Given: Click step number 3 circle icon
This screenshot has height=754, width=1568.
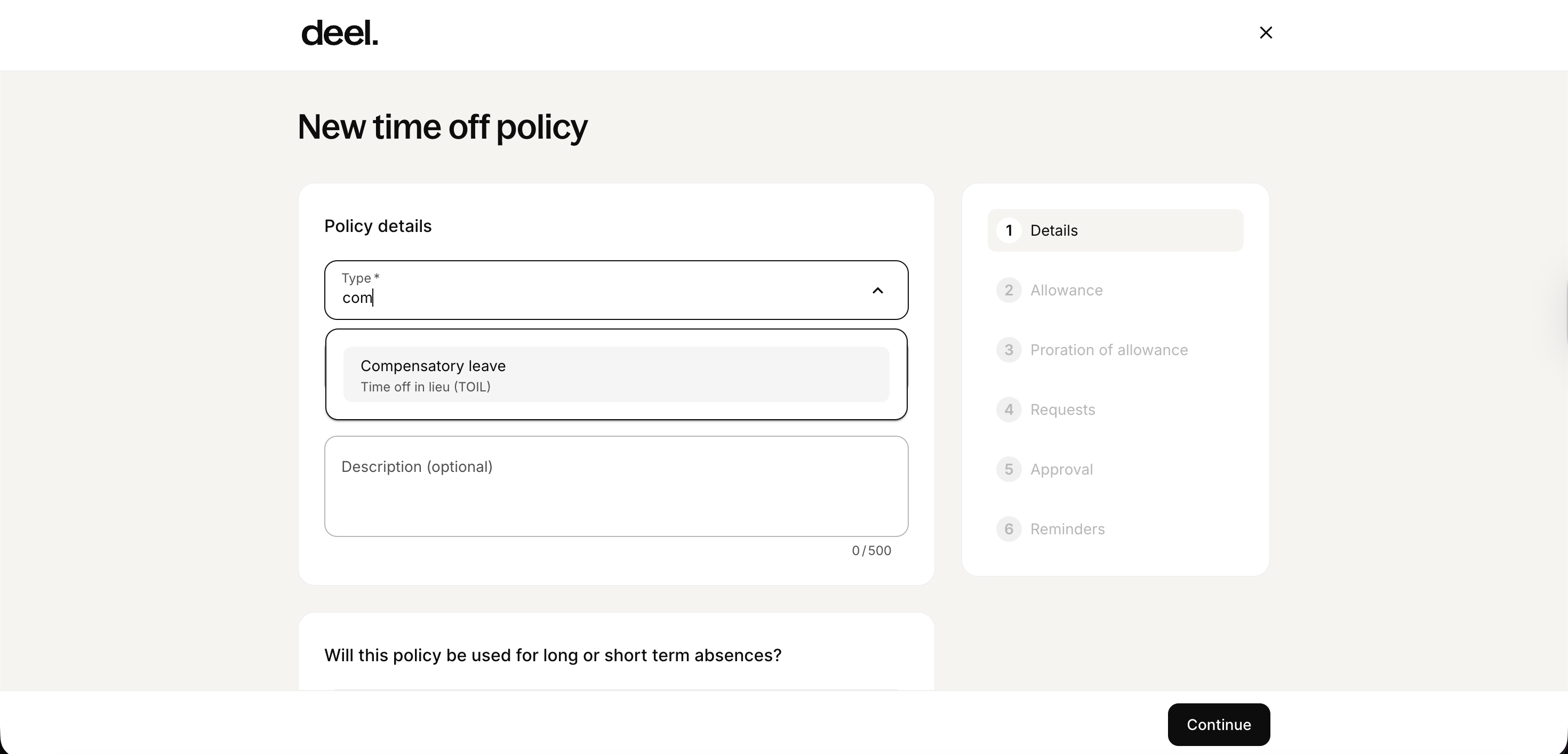Looking at the screenshot, I should coord(1009,350).
